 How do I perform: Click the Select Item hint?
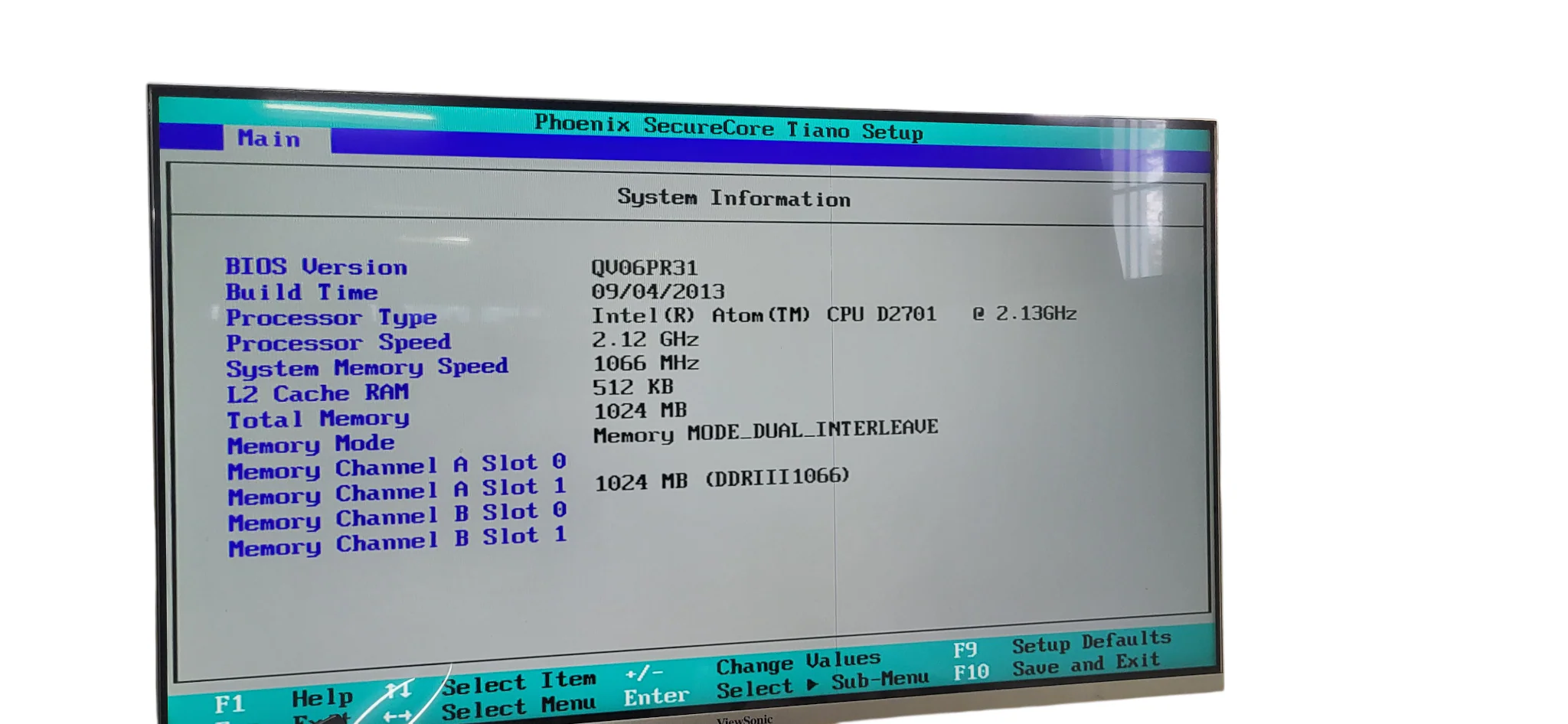[519, 681]
